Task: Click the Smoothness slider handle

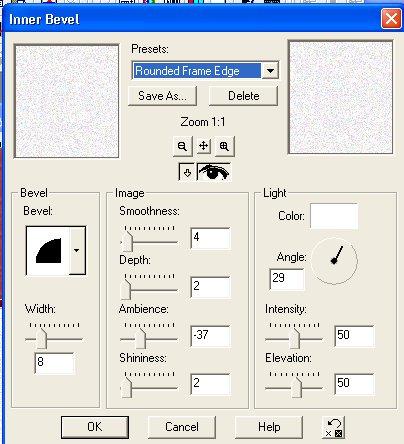Action: pyautogui.click(x=127, y=242)
